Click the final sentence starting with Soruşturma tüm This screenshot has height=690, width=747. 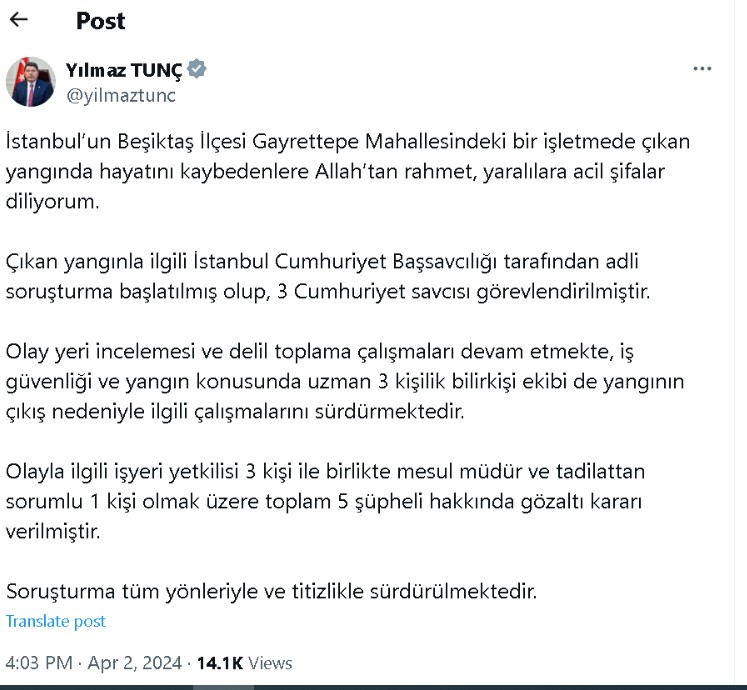pyautogui.click(x=272, y=591)
